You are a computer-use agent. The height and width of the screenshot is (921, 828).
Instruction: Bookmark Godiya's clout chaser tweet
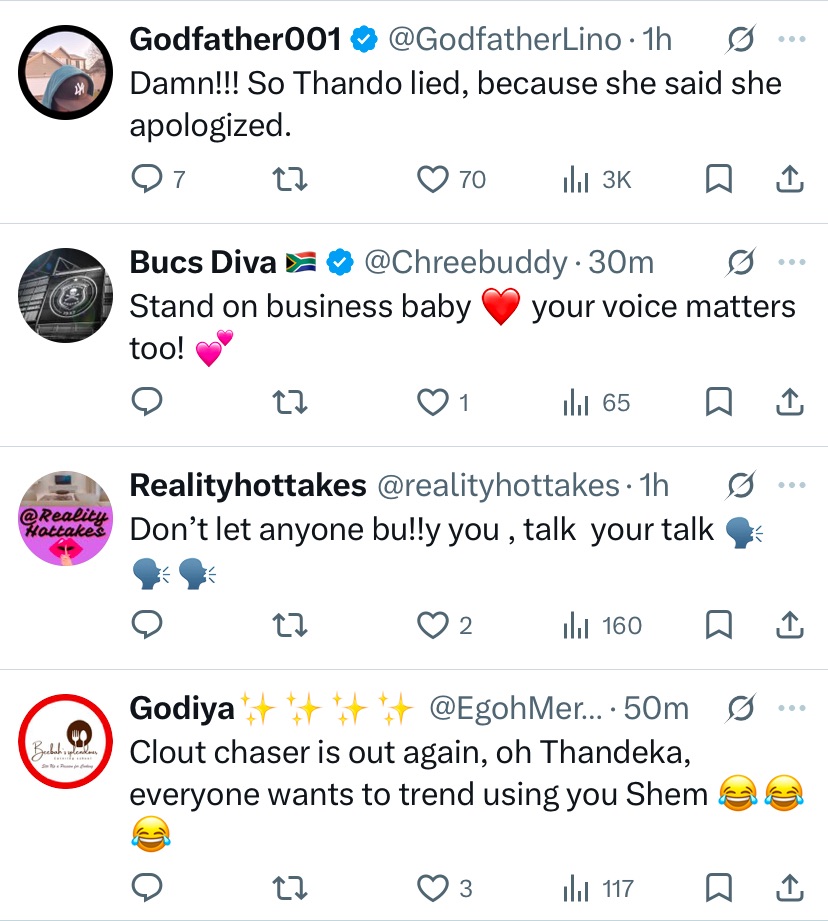(x=718, y=888)
